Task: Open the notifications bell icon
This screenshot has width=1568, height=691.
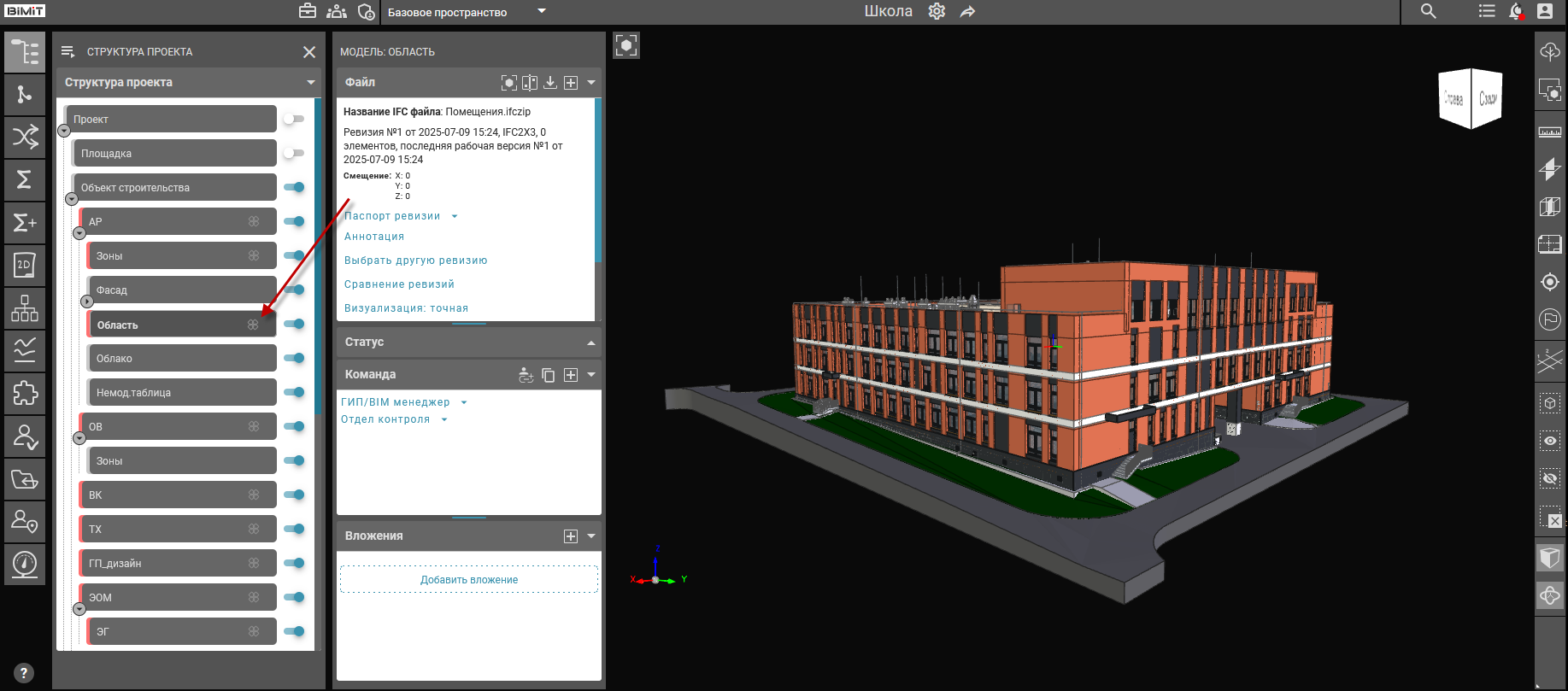Action: (1516, 12)
